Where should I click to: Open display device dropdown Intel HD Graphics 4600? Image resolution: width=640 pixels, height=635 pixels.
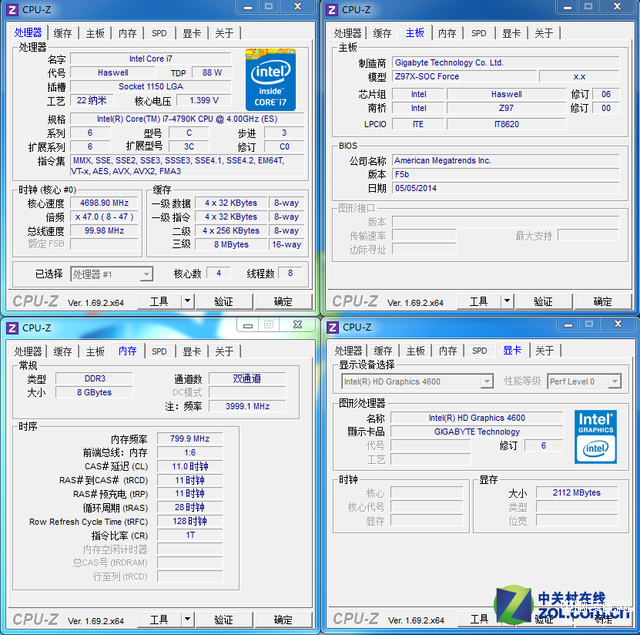pyautogui.click(x=417, y=382)
